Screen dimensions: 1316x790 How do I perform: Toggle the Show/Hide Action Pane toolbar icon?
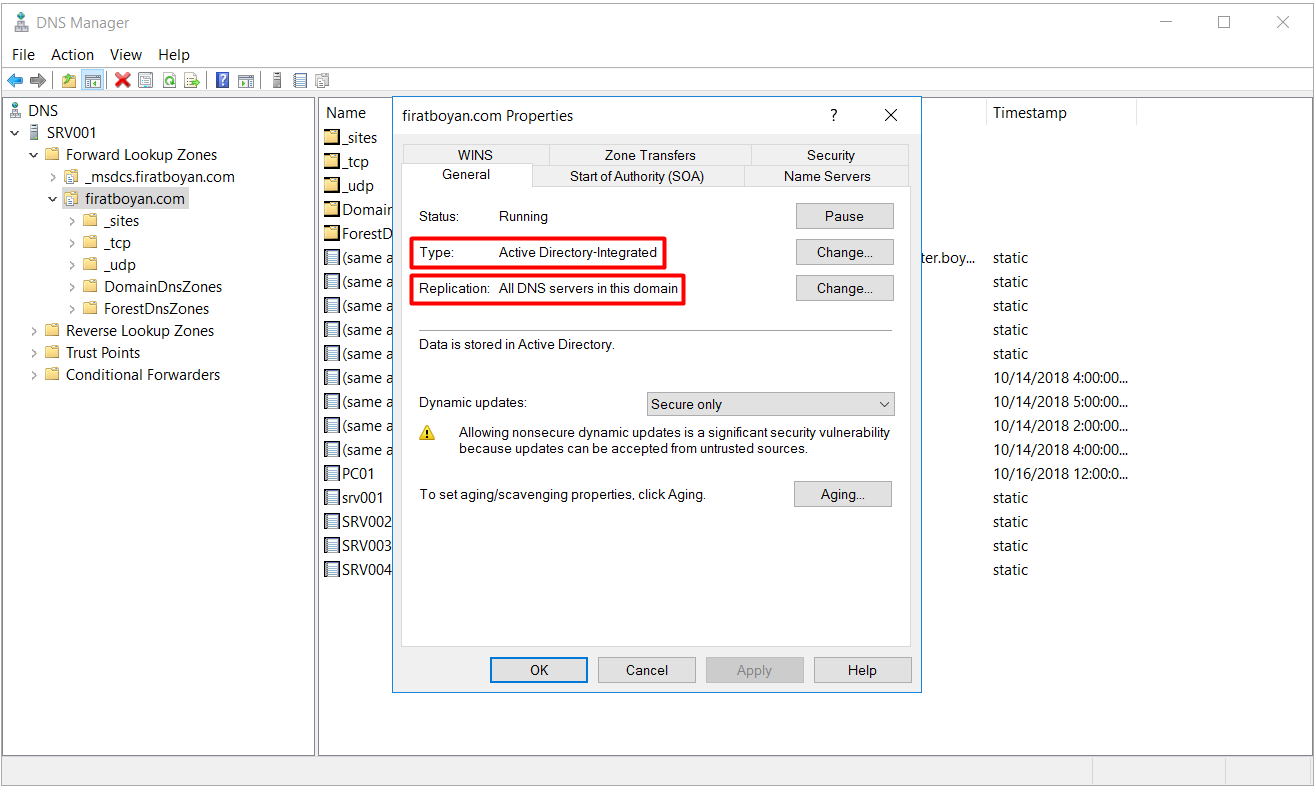246,81
